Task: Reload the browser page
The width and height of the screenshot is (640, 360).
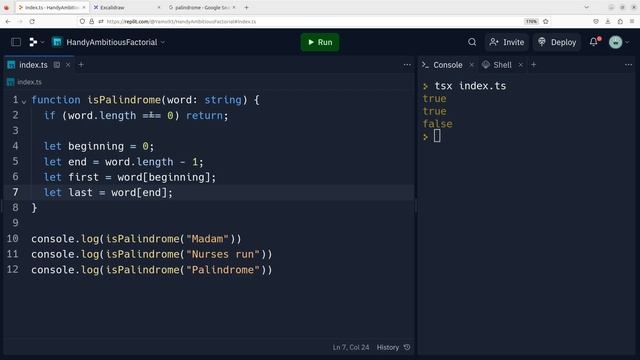Action: (32, 21)
